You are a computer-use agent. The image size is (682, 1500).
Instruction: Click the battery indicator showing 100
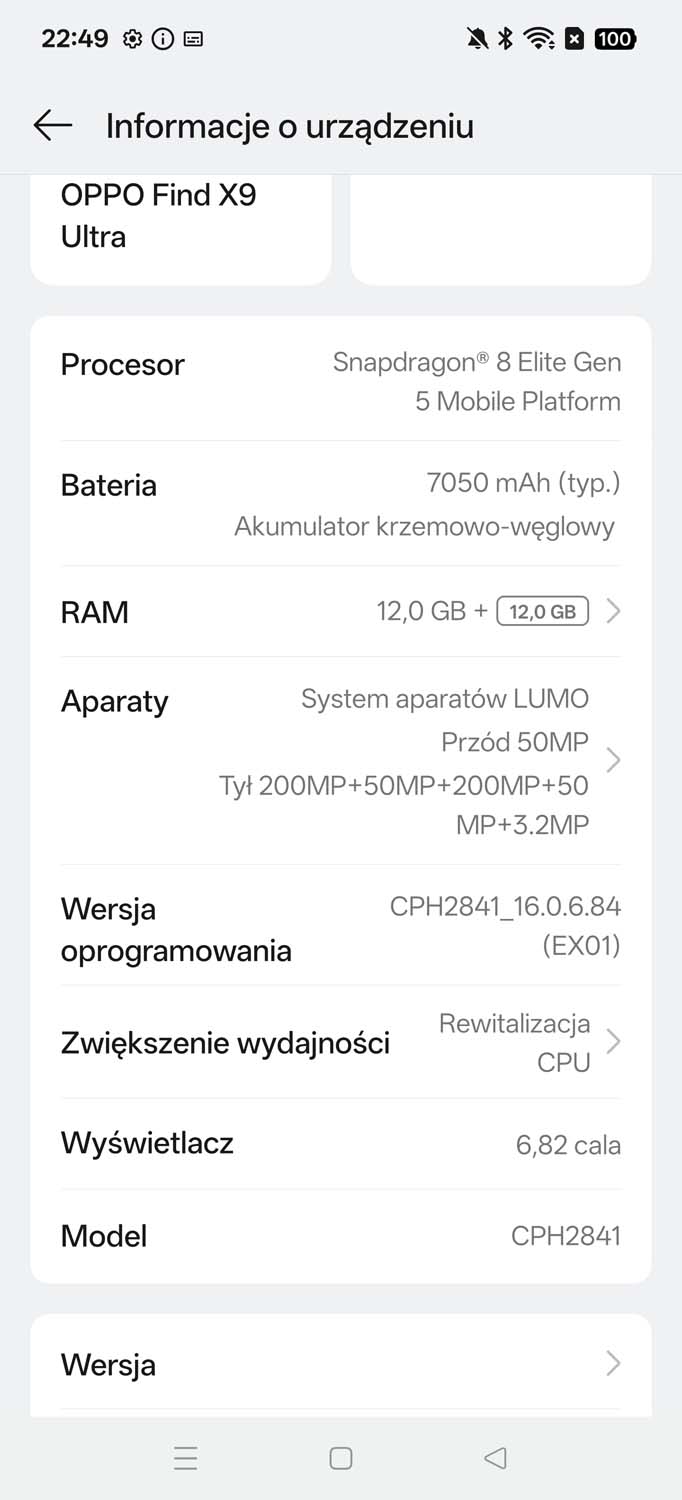point(614,38)
